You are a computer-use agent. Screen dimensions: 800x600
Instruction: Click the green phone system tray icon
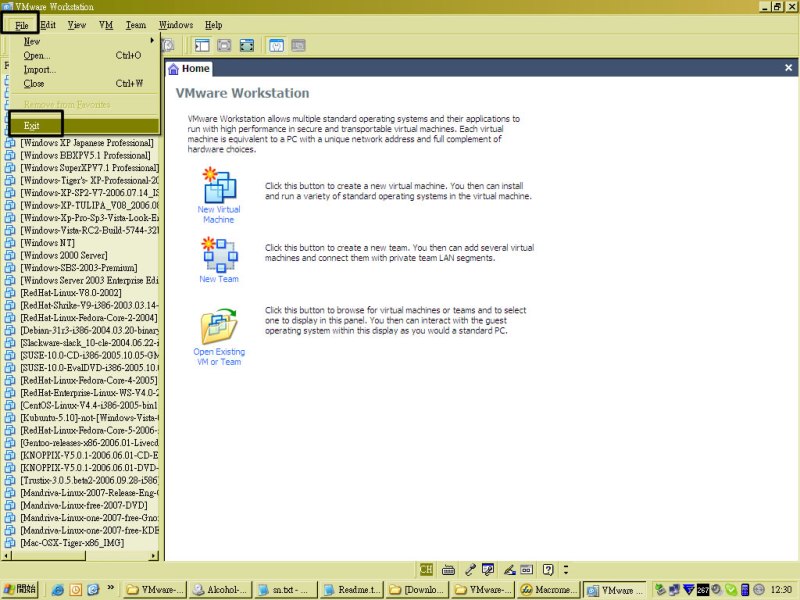[731, 590]
